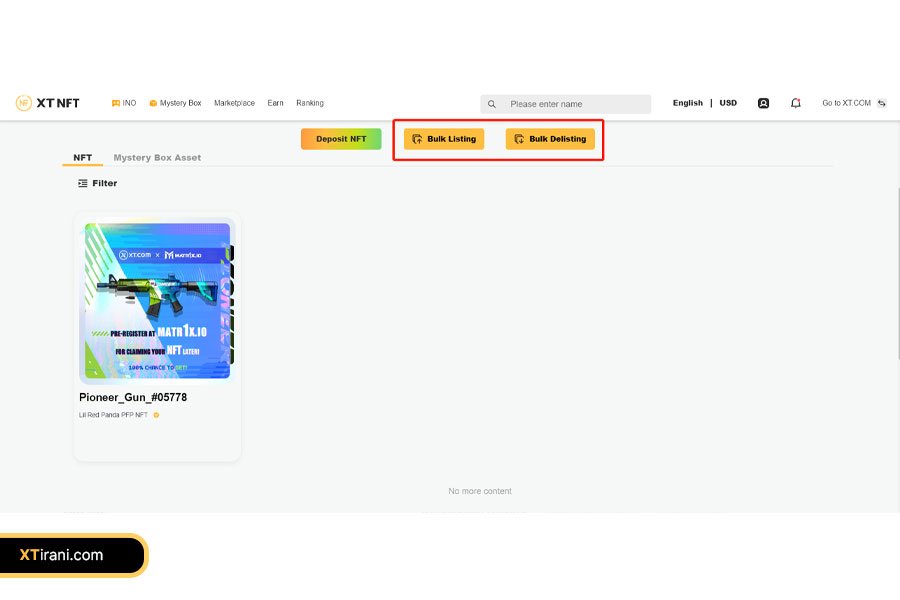Focus the 'Please enter name' search field
Screen dimensions: 900x600
coord(575,104)
